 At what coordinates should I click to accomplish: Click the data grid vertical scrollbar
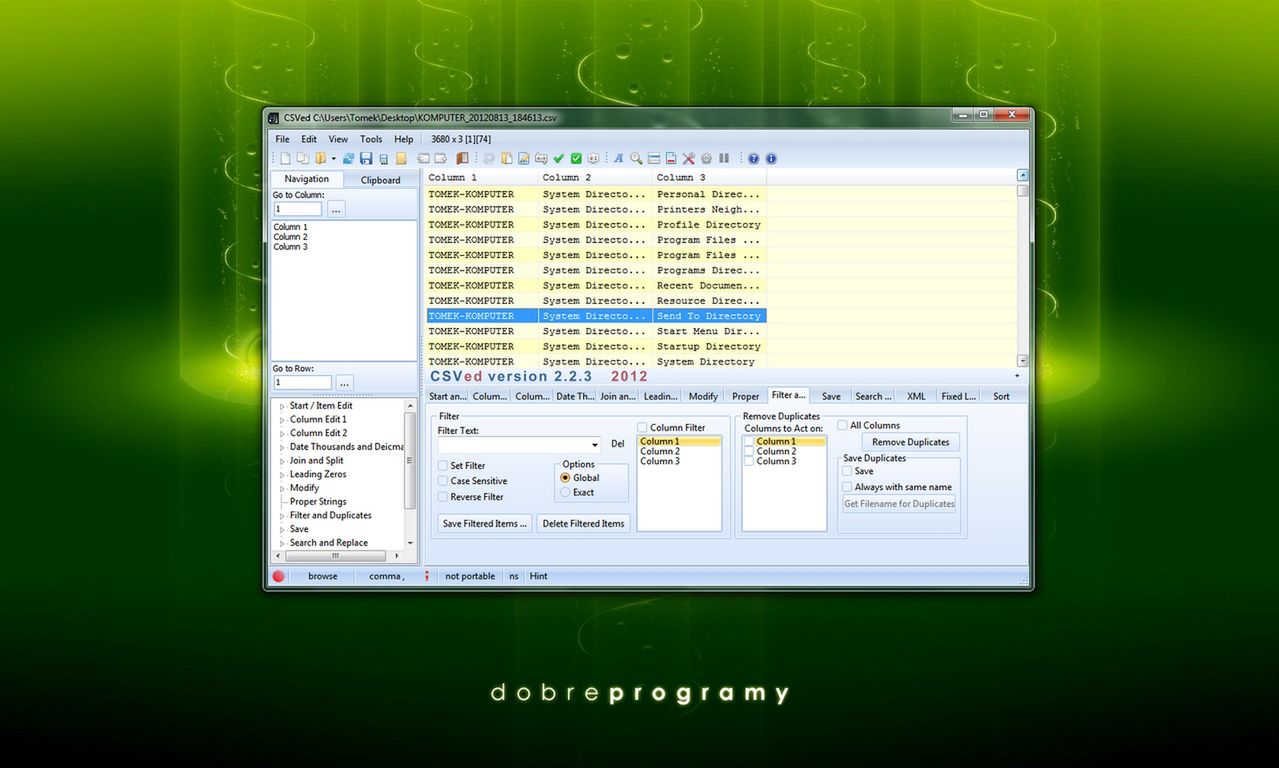click(x=1022, y=268)
